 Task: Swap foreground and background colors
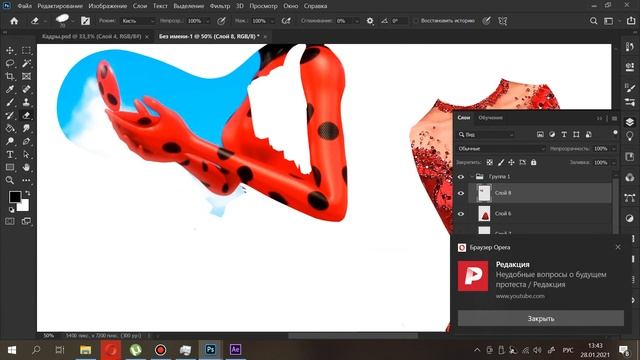[28, 193]
